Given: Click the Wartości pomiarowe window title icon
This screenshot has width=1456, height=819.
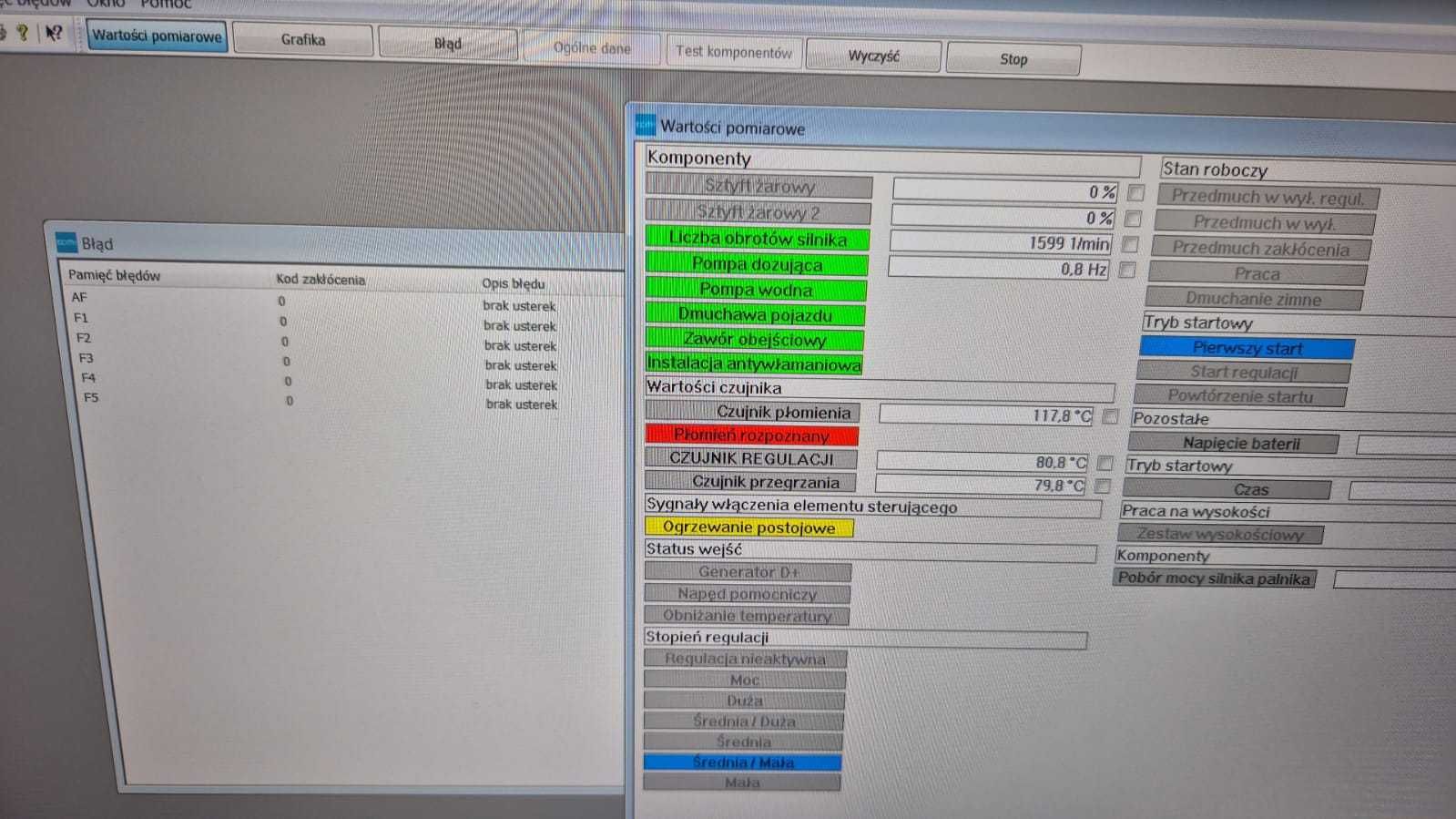Looking at the screenshot, I should 645,125.
